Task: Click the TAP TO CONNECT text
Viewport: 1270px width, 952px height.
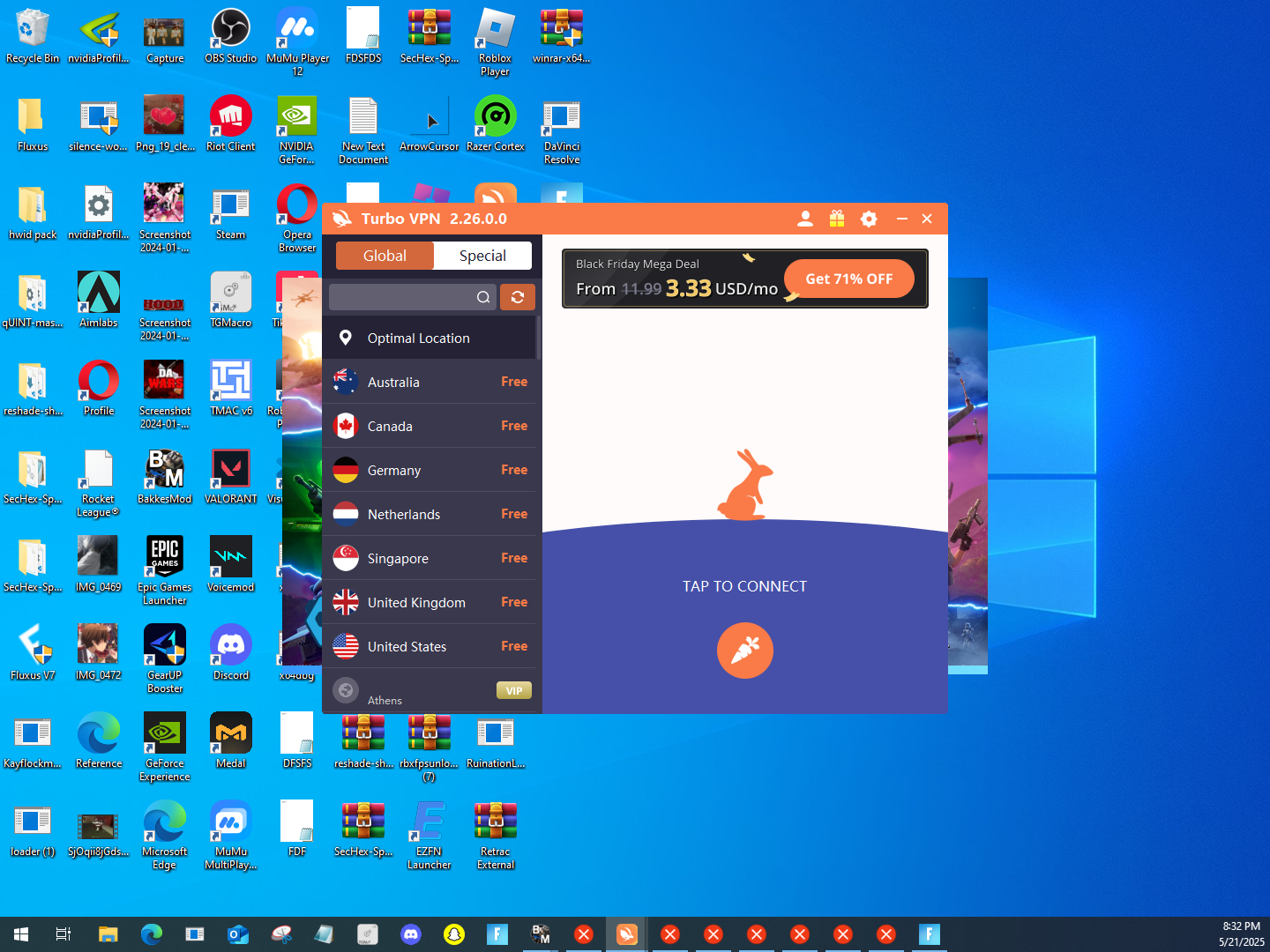Action: (x=744, y=586)
